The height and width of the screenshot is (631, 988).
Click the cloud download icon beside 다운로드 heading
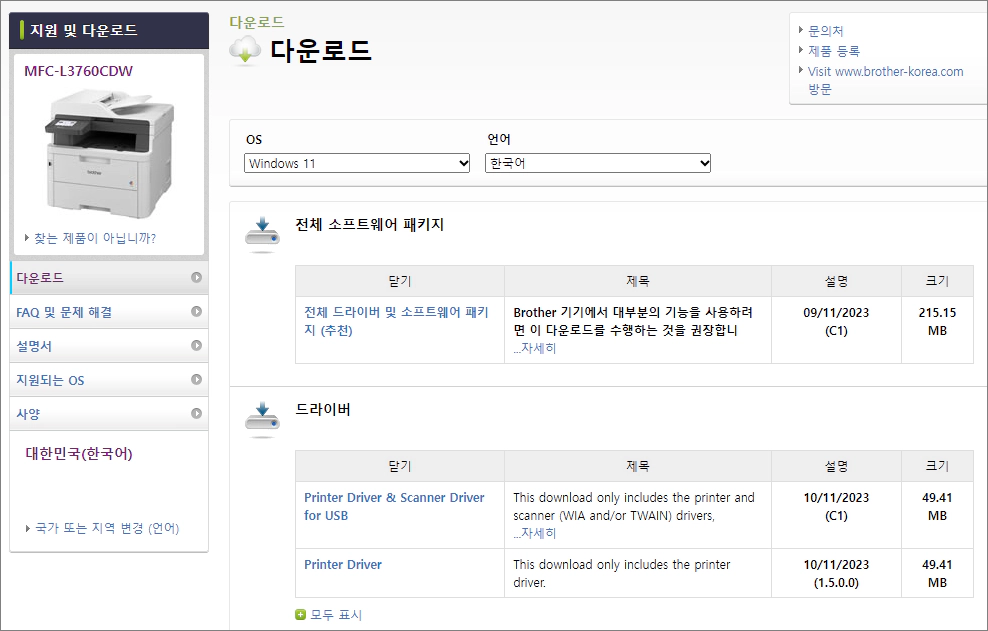(244, 50)
